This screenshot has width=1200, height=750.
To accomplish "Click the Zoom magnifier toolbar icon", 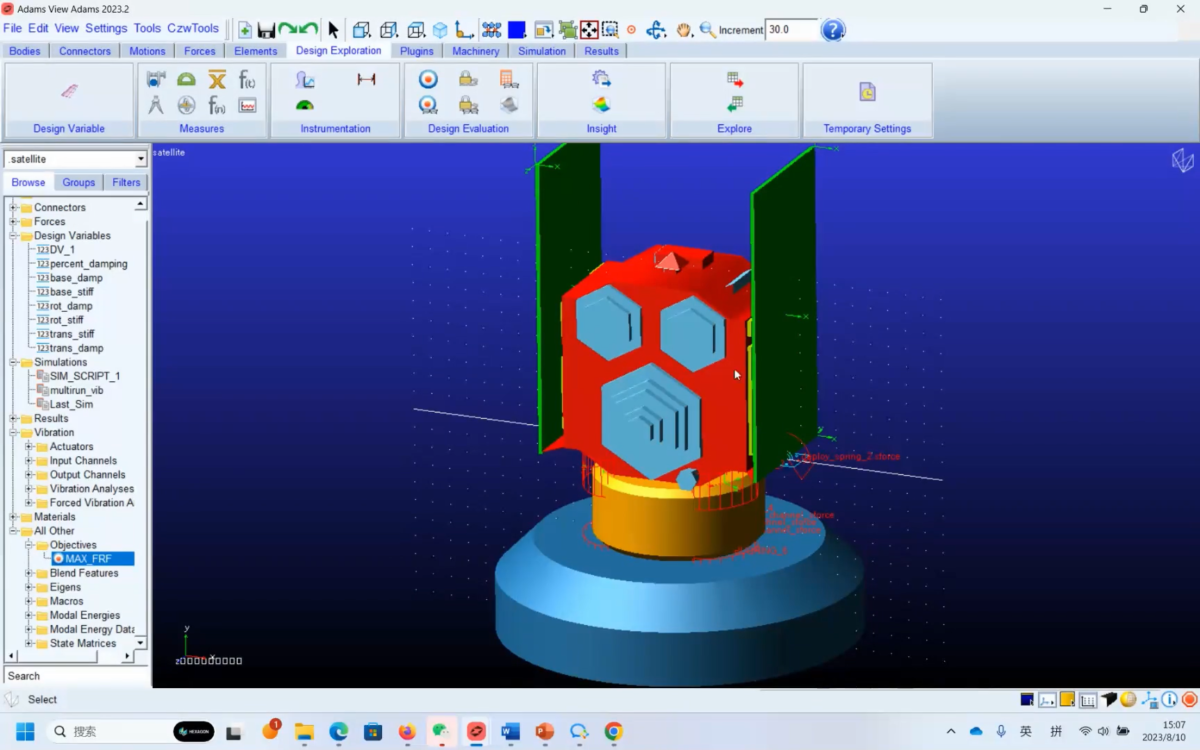I will [x=707, y=30].
